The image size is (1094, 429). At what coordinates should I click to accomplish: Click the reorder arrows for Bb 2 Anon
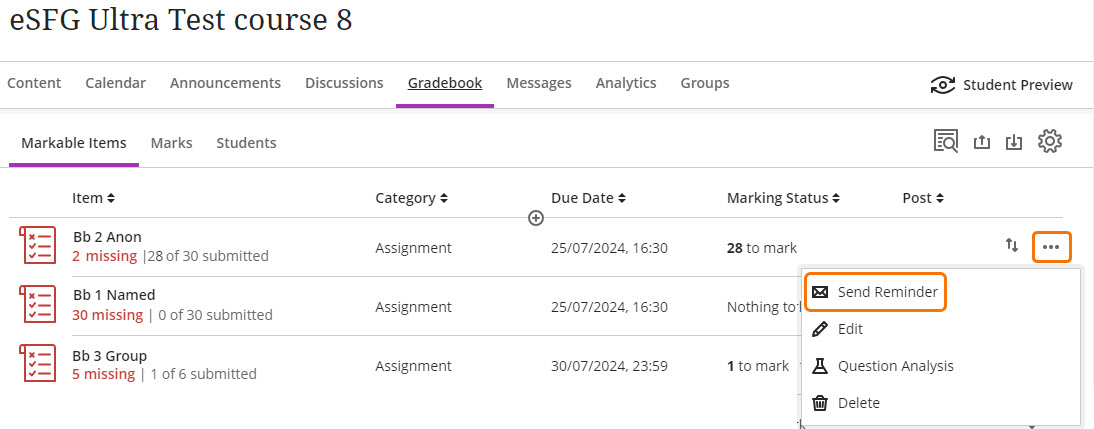(1012, 246)
